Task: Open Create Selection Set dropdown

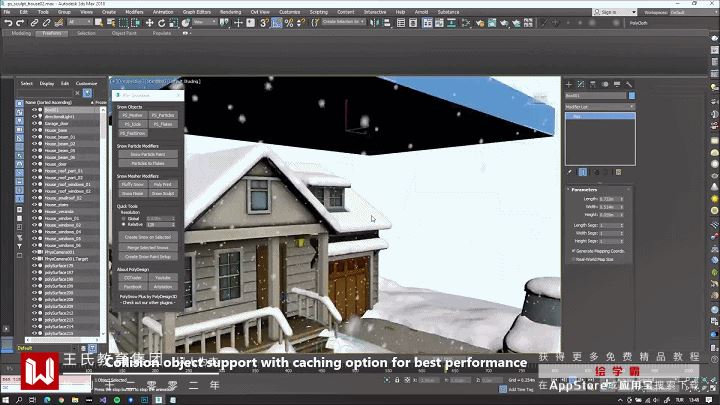Action: (343, 22)
